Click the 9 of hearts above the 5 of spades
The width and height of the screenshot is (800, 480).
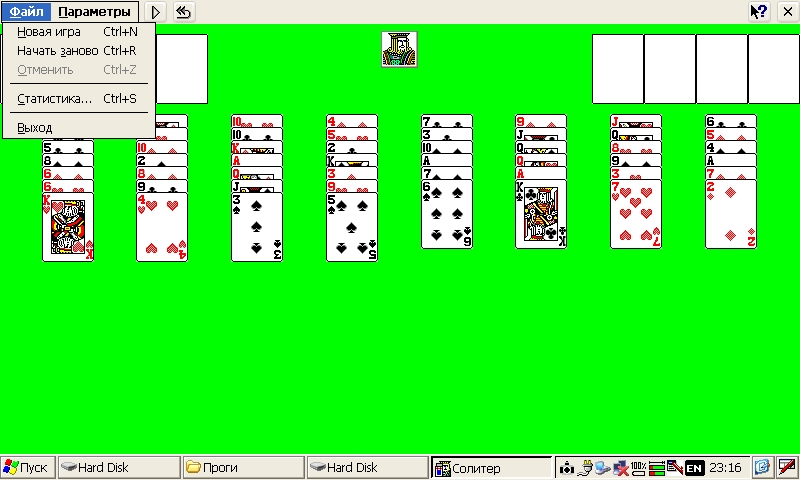[352, 187]
